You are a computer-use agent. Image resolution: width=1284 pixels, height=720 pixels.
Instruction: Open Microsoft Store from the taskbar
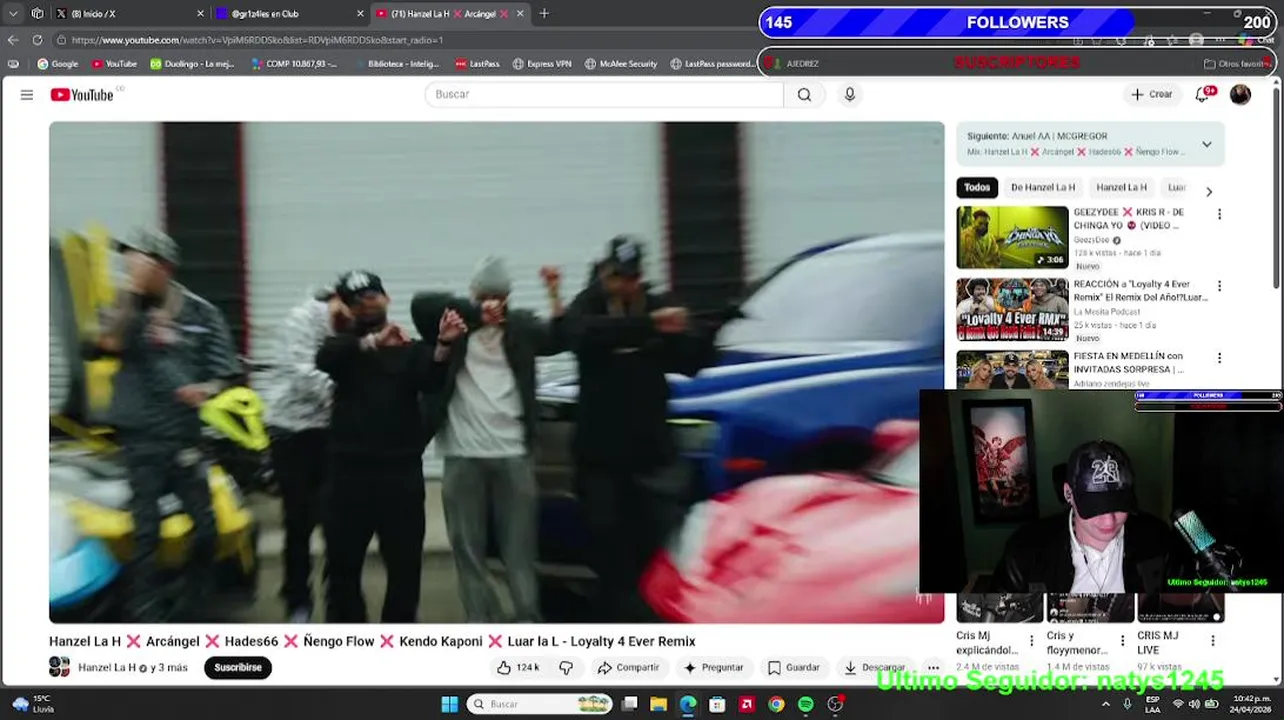pyautogui.click(x=717, y=705)
